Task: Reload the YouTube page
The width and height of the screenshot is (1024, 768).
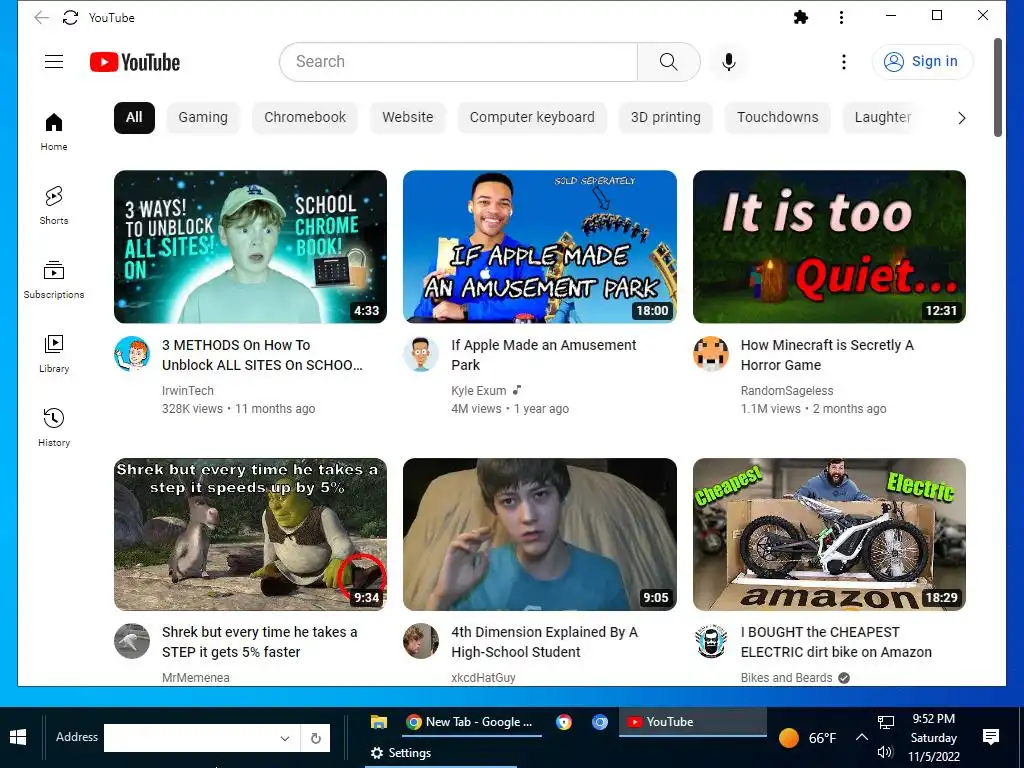Action: click(71, 18)
